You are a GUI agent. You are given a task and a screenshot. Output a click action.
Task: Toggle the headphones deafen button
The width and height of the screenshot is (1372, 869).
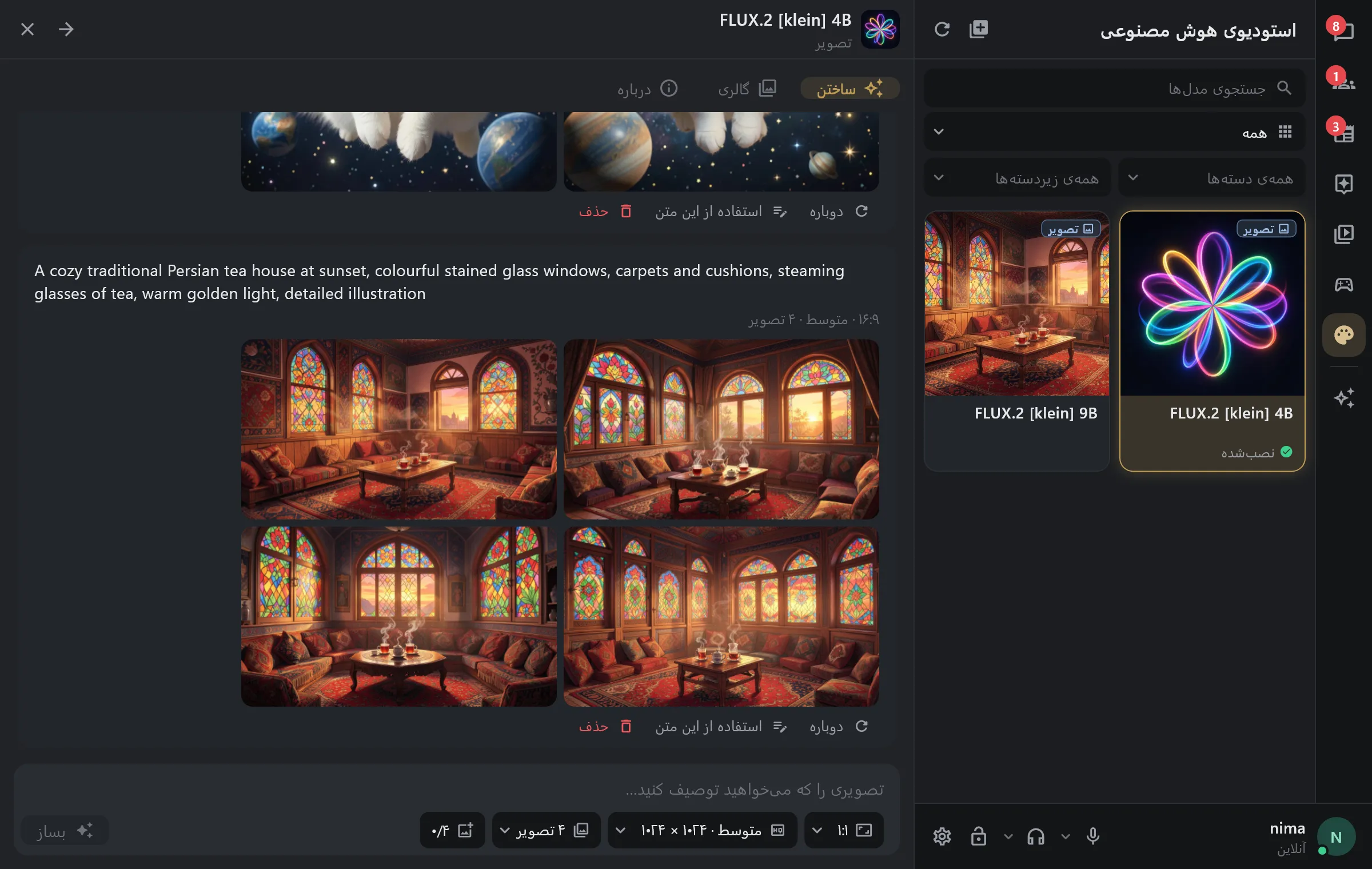1035,836
